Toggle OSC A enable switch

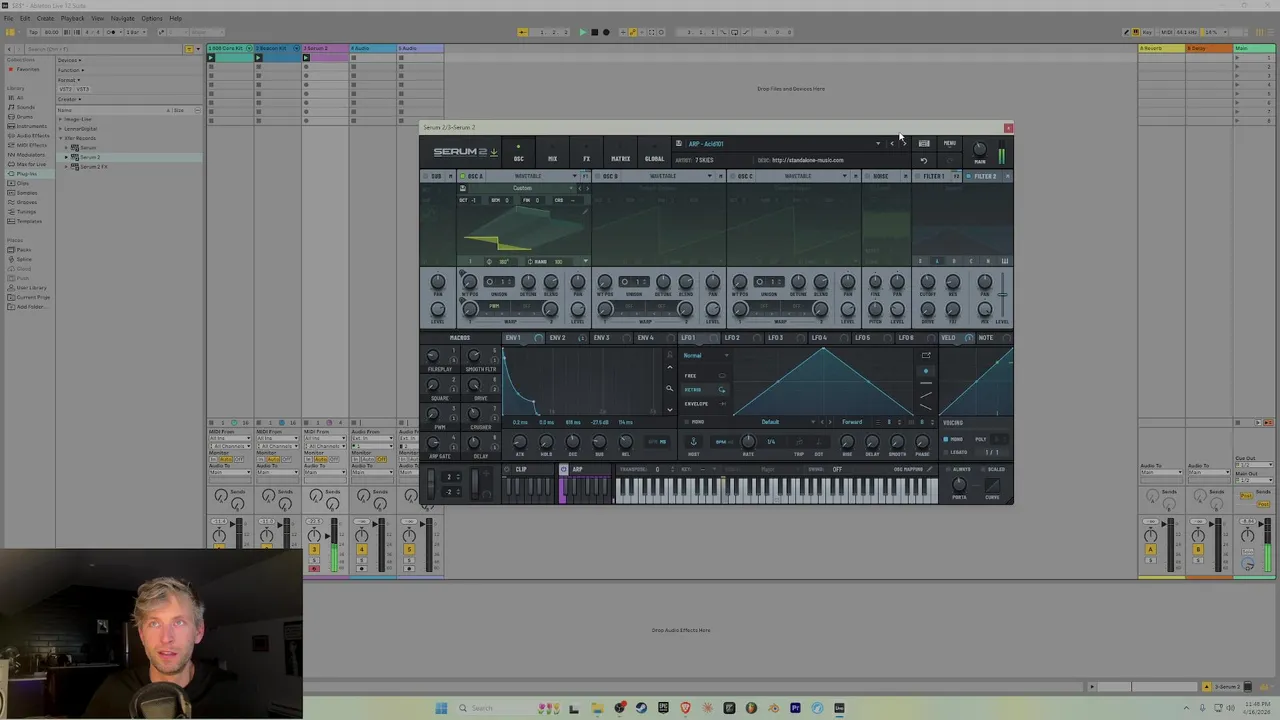[463, 176]
